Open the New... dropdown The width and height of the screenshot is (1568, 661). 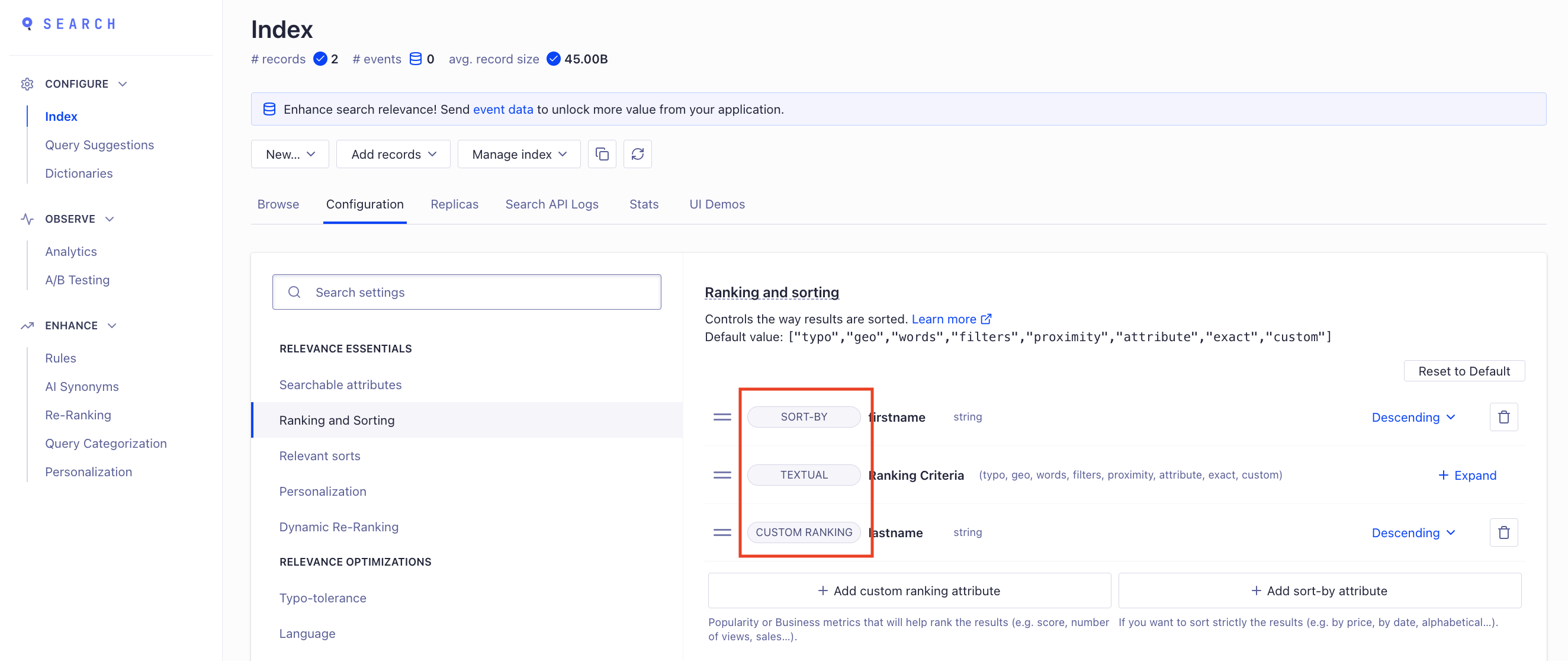pos(290,154)
